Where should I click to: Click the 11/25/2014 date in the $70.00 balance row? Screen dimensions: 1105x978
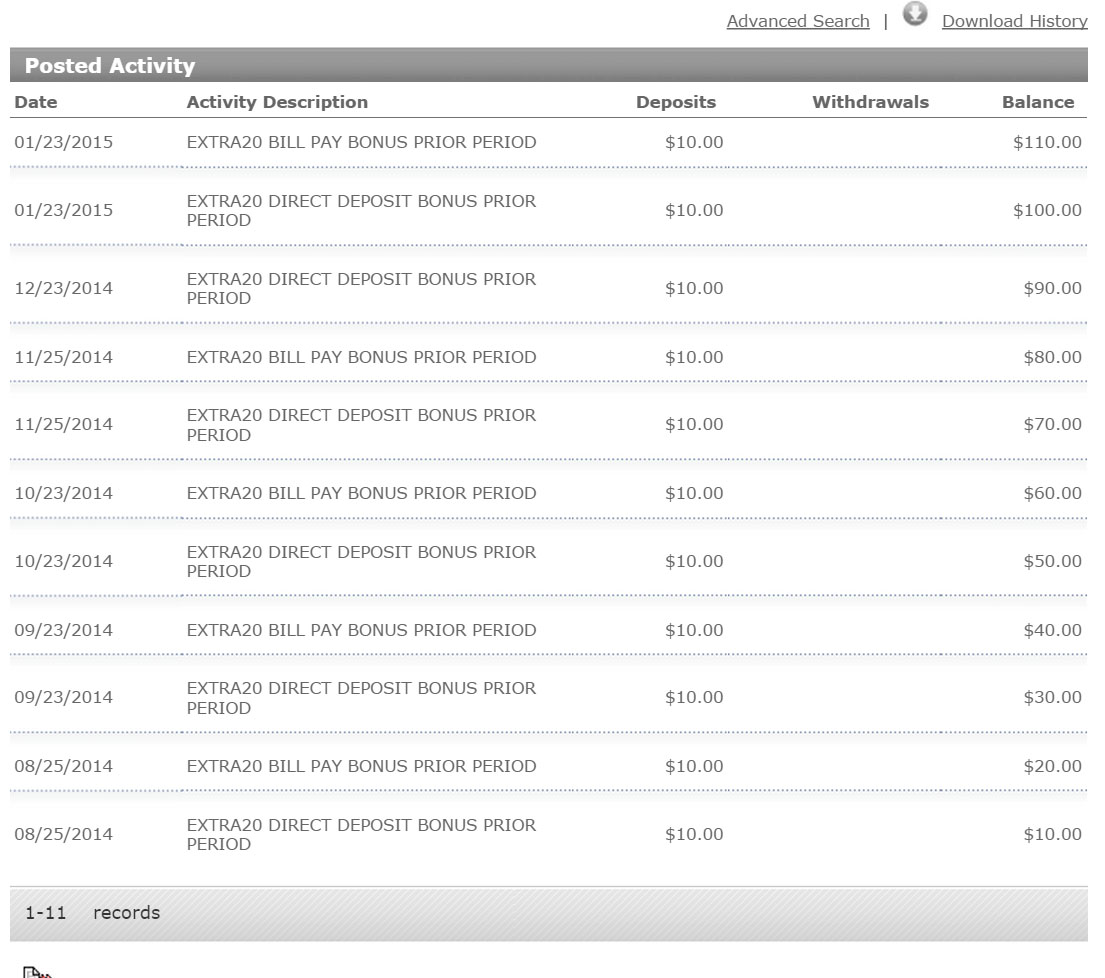click(63, 424)
